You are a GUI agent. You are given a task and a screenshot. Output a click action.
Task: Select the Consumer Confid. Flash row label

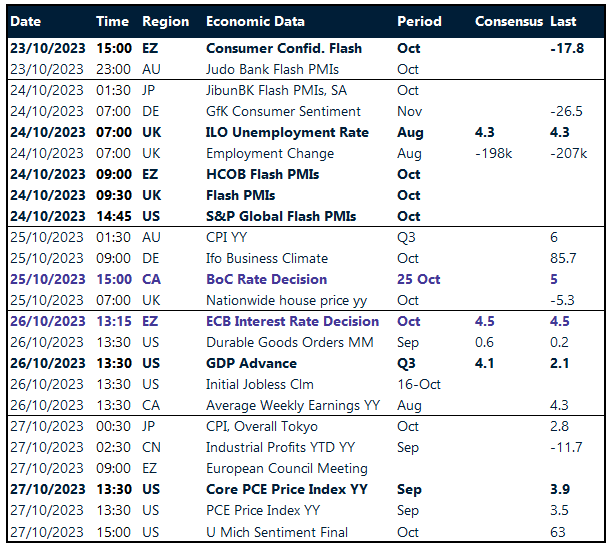pyautogui.click(x=284, y=48)
